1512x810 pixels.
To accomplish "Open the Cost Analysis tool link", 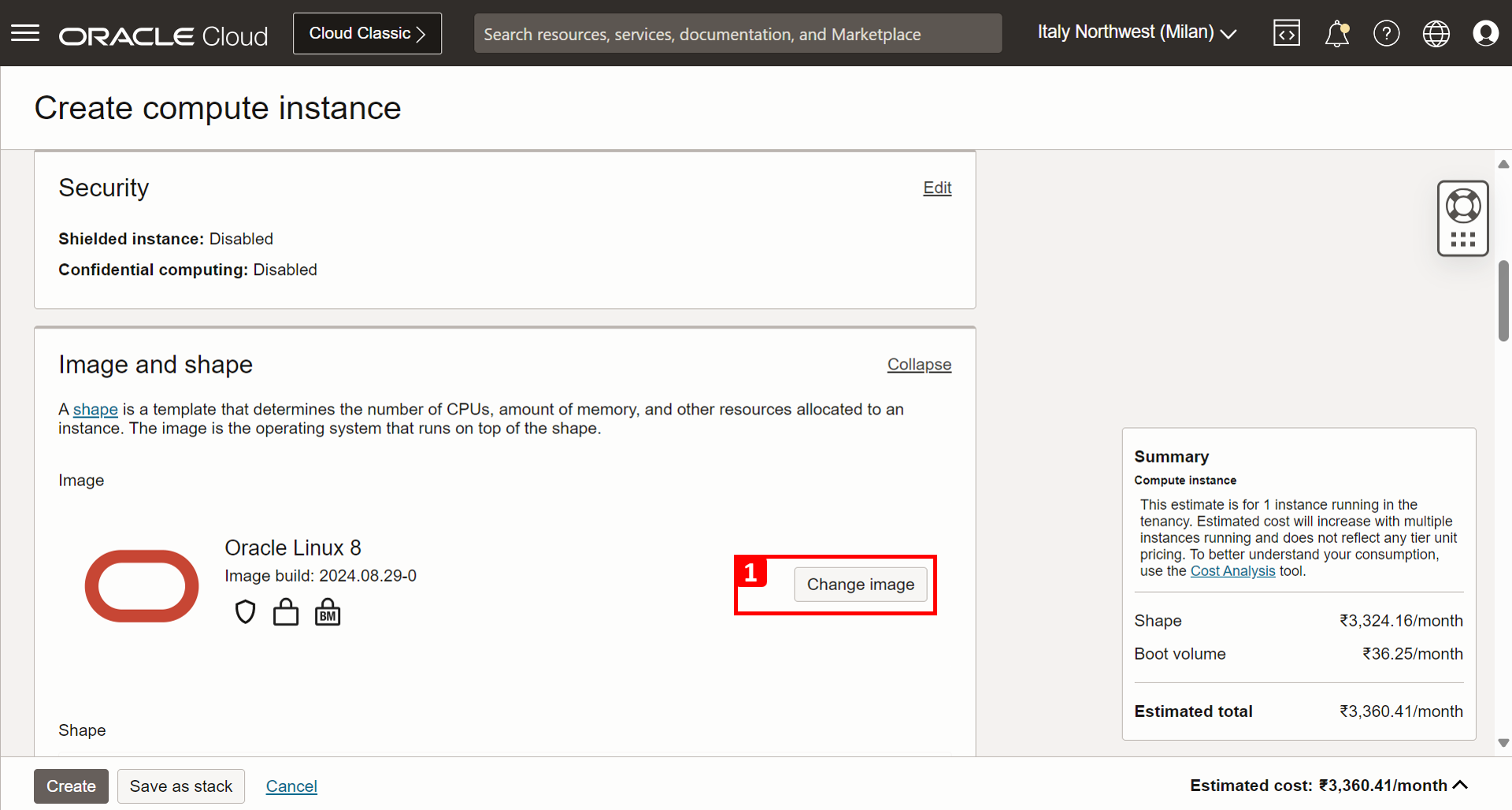I will pos(1232,571).
